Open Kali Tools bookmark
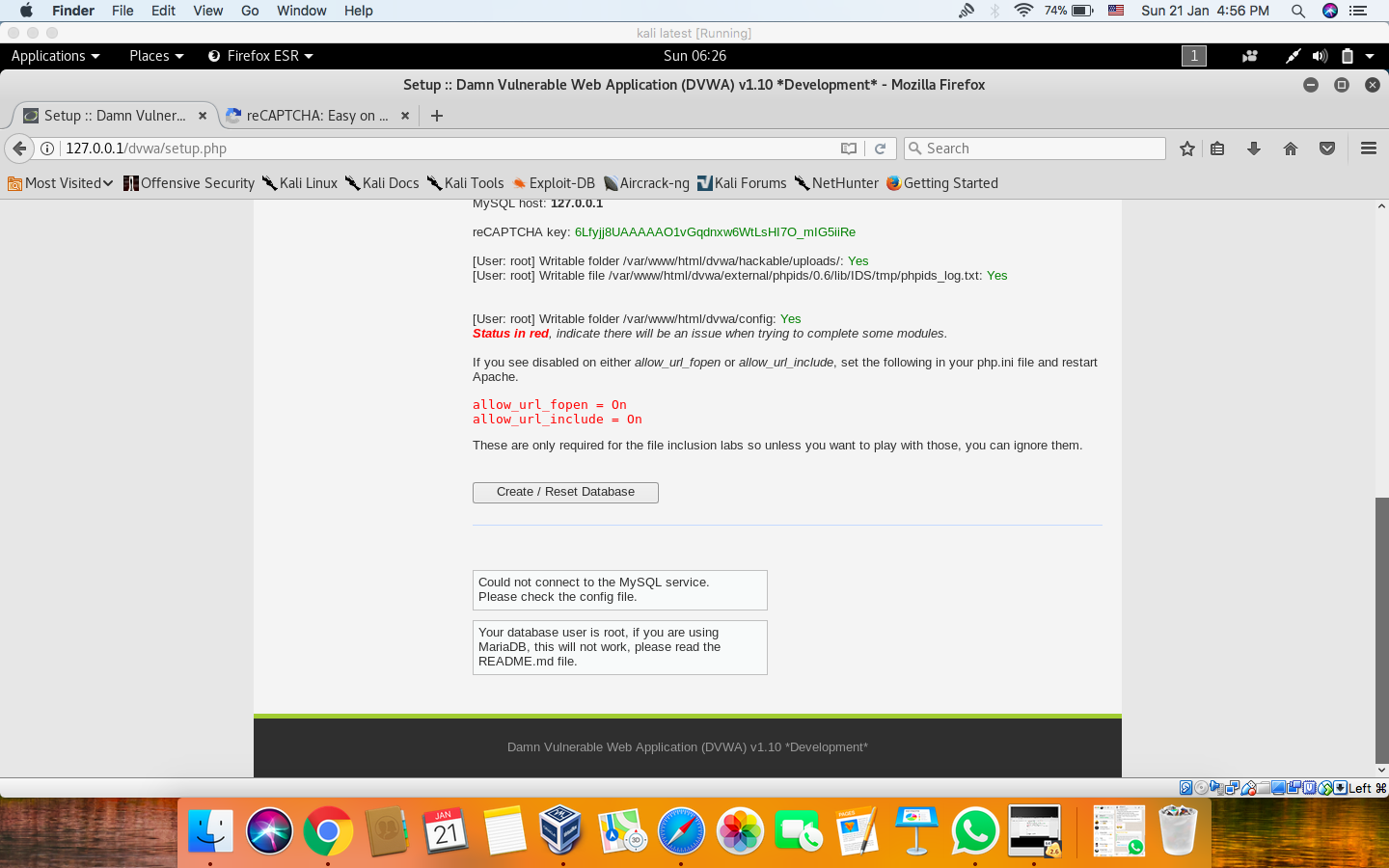1389x868 pixels. coord(466,183)
